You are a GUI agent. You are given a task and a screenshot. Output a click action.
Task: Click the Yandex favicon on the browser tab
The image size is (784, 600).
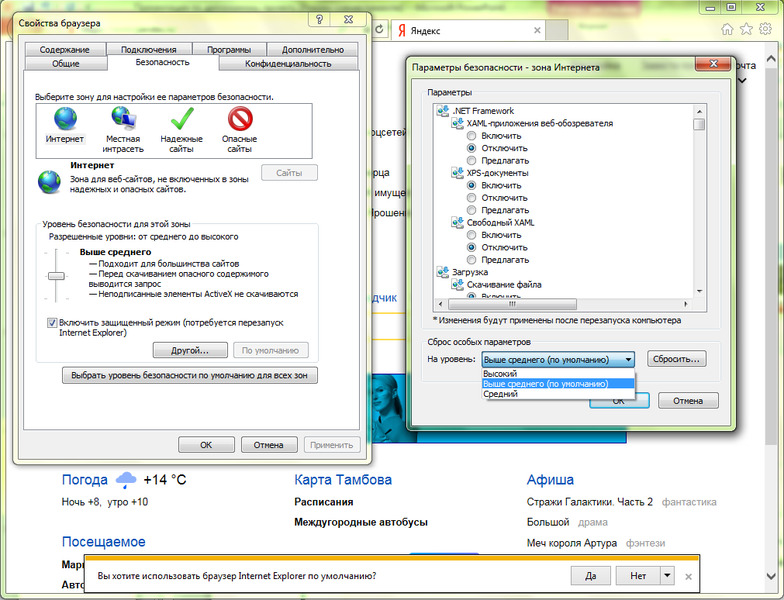point(402,30)
